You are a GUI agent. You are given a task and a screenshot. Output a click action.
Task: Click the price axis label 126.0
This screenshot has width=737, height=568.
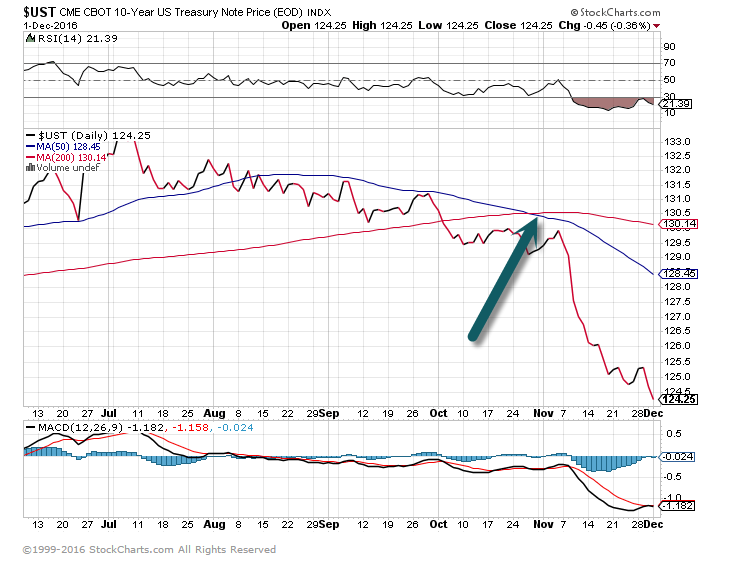click(x=677, y=346)
